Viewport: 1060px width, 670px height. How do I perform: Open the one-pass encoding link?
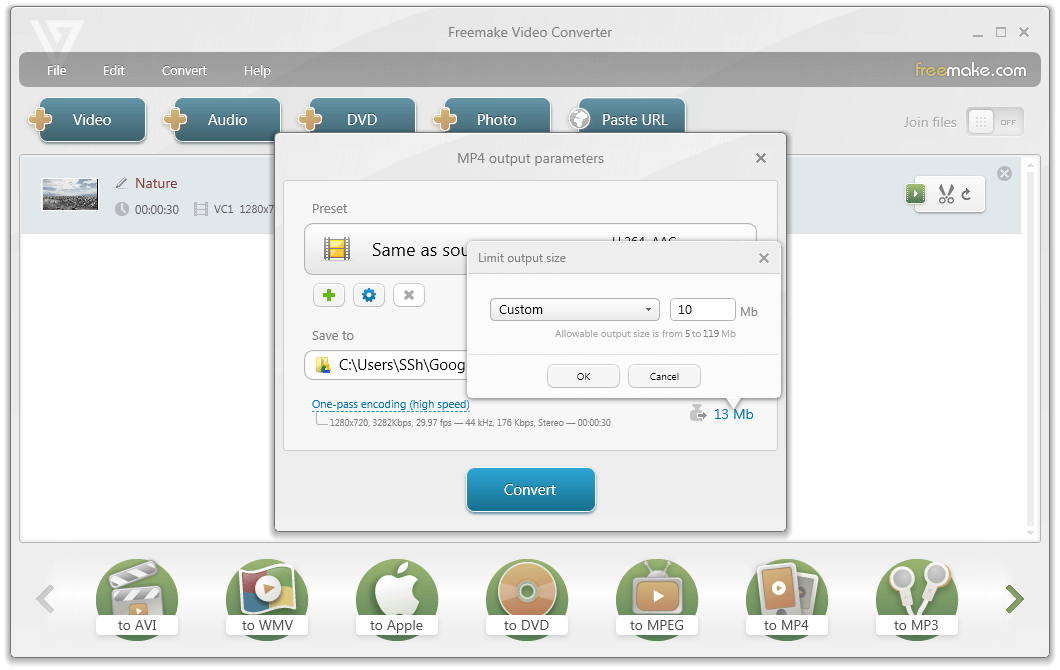click(390, 404)
